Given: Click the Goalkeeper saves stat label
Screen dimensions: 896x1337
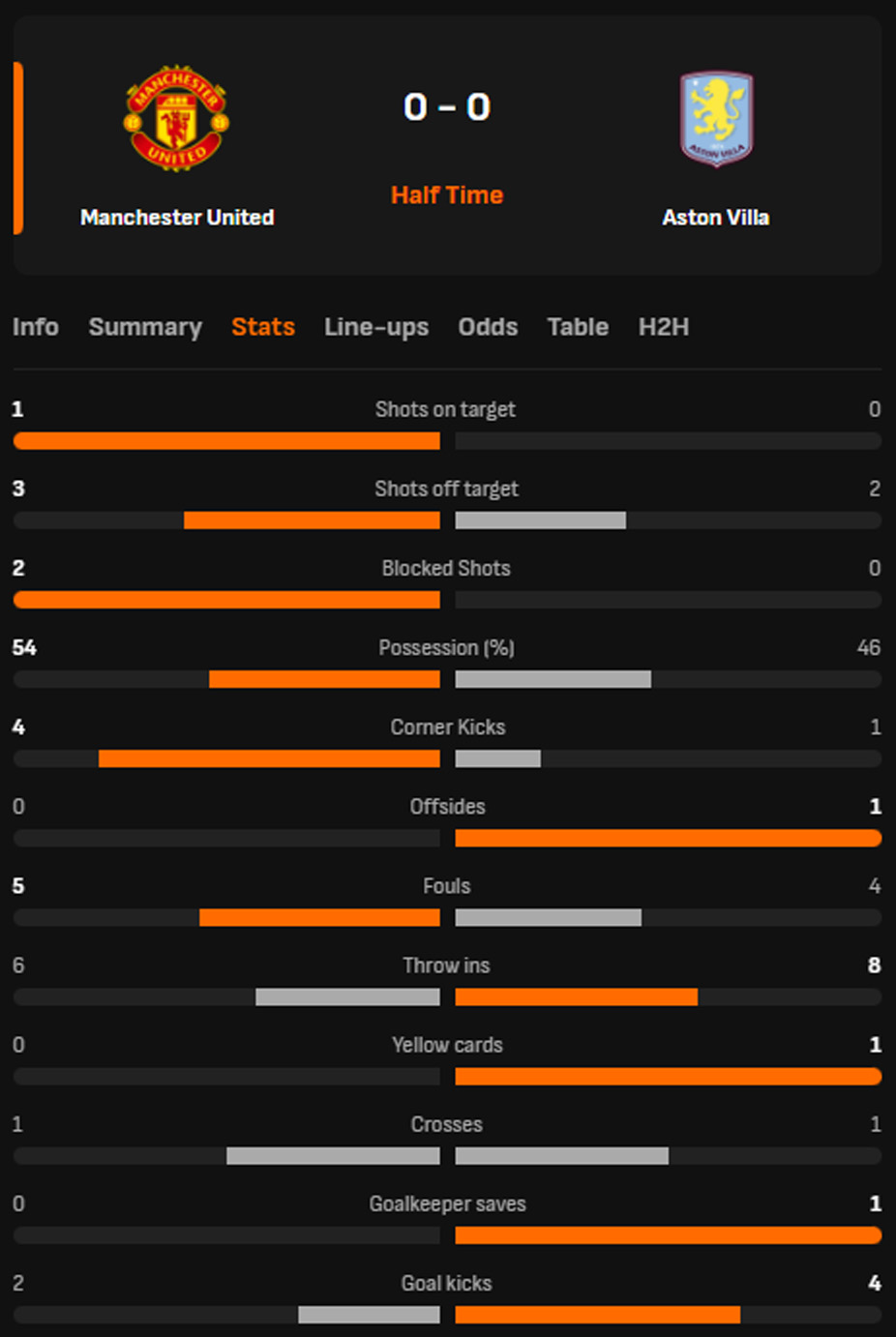Looking at the screenshot, I should 447,1204.
